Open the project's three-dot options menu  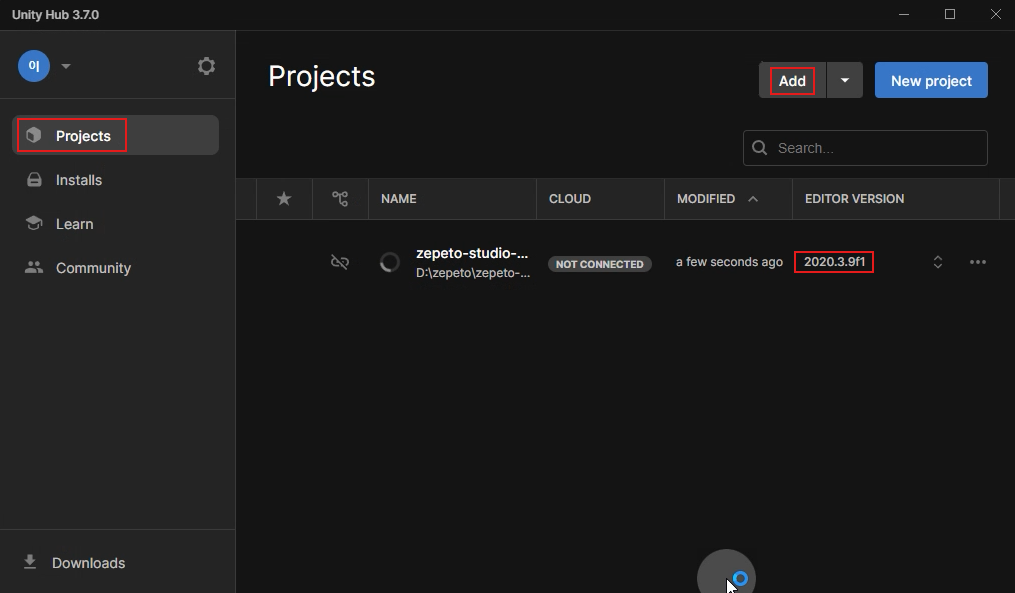coord(977,262)
